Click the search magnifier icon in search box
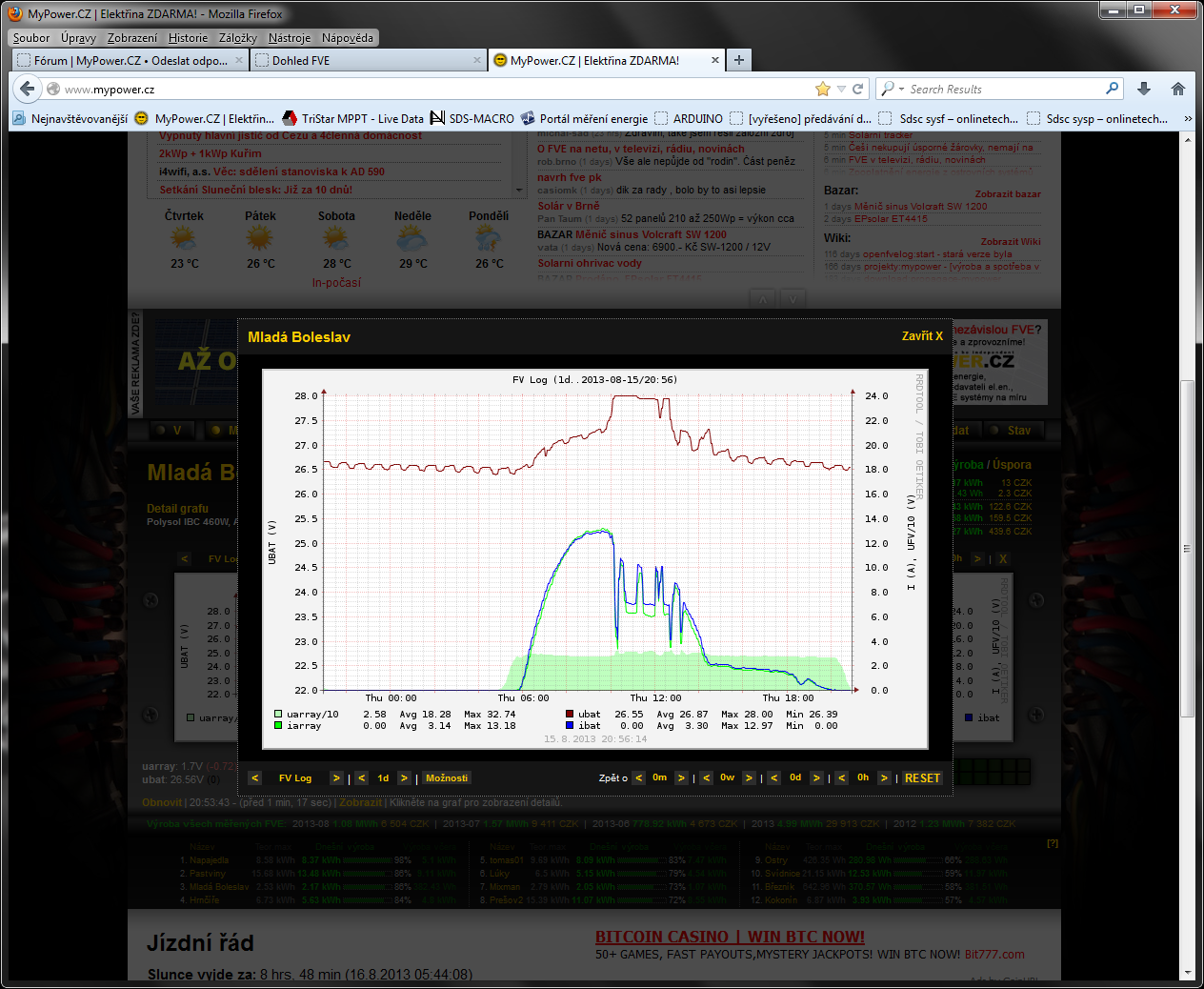1204x989 pixels. [x=1112, y=89]
